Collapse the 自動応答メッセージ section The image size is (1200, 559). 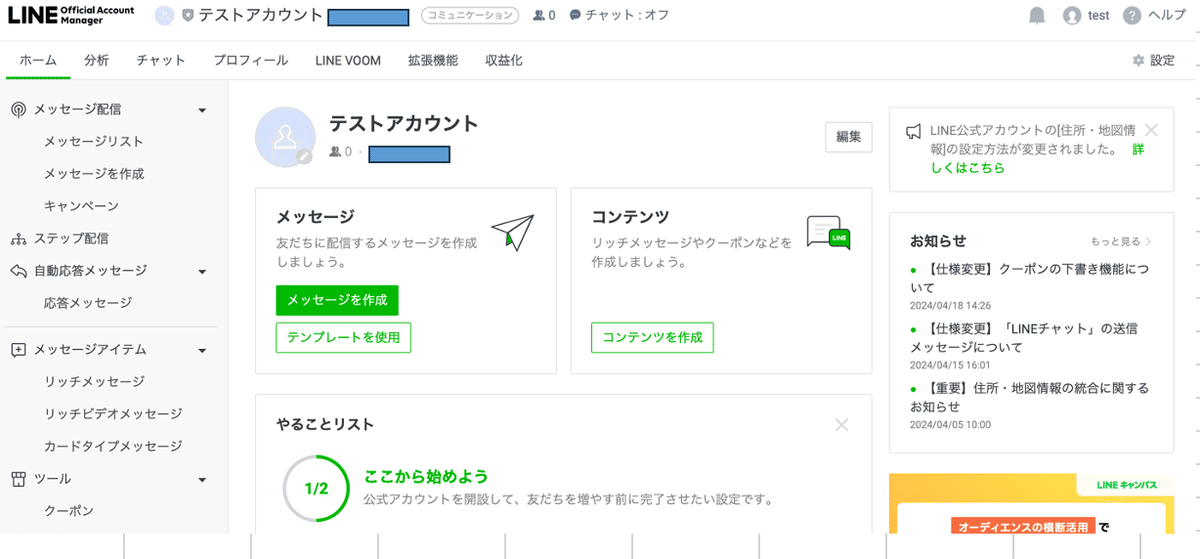pos(202,271)
